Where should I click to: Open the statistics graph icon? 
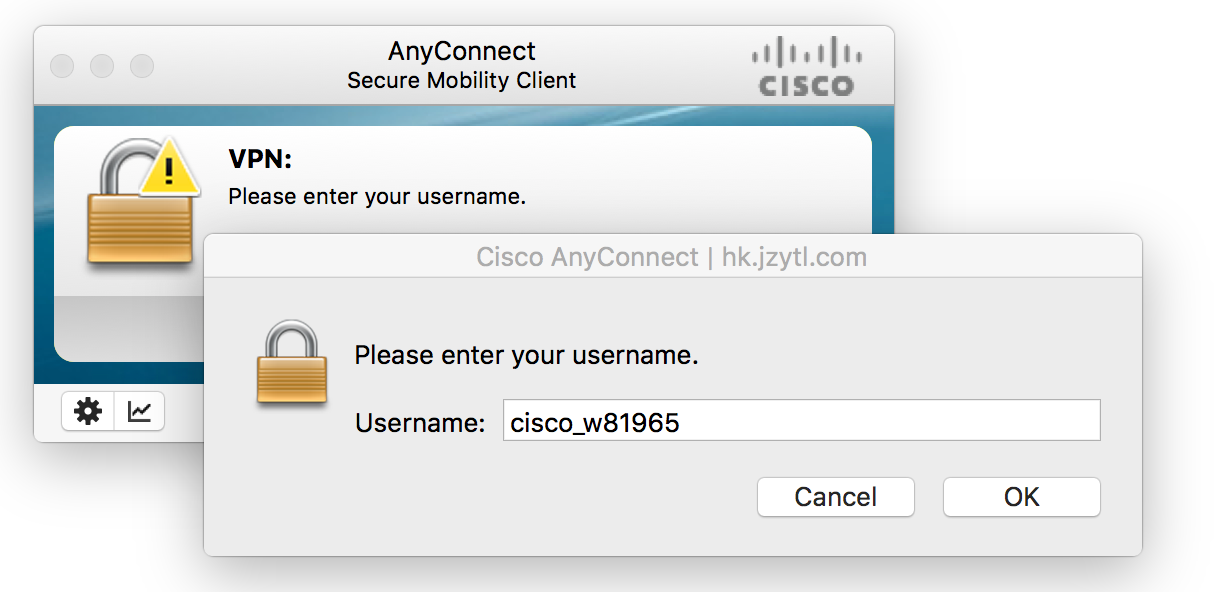pos(140,411)
